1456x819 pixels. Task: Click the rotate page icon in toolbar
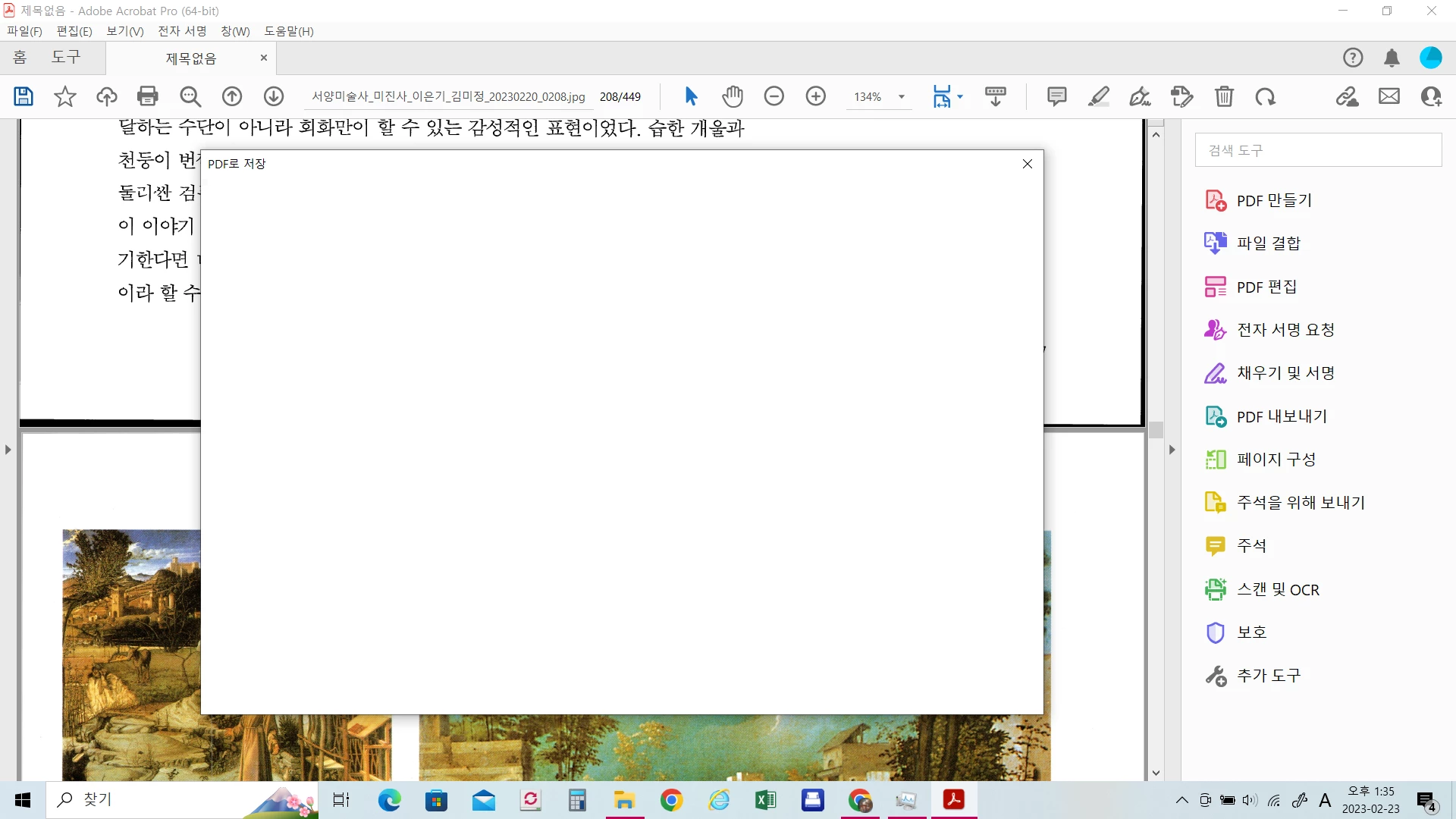[x=1265, y=96]
